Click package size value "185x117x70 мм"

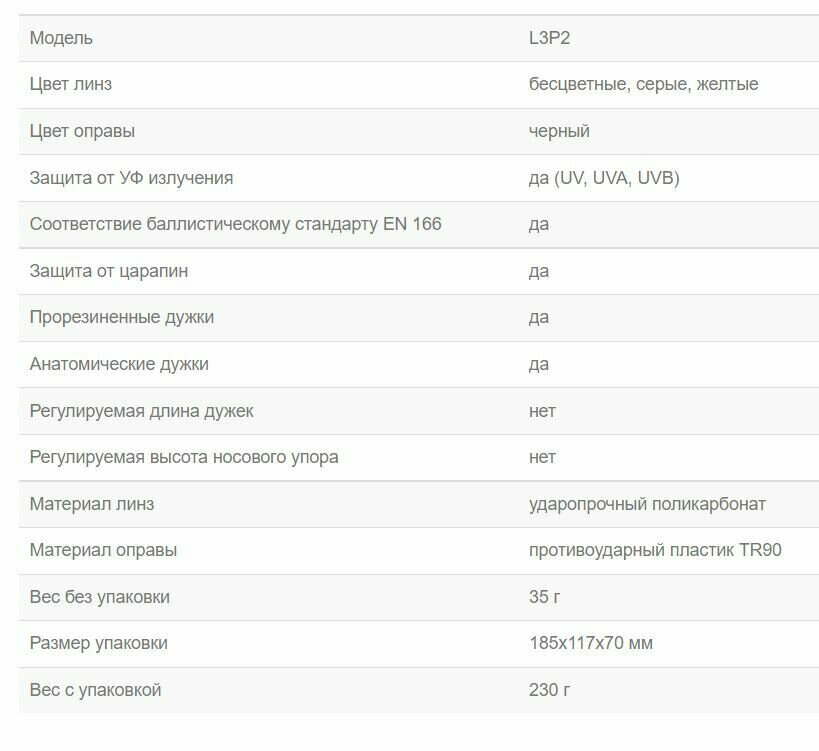(x=590, y=643)
